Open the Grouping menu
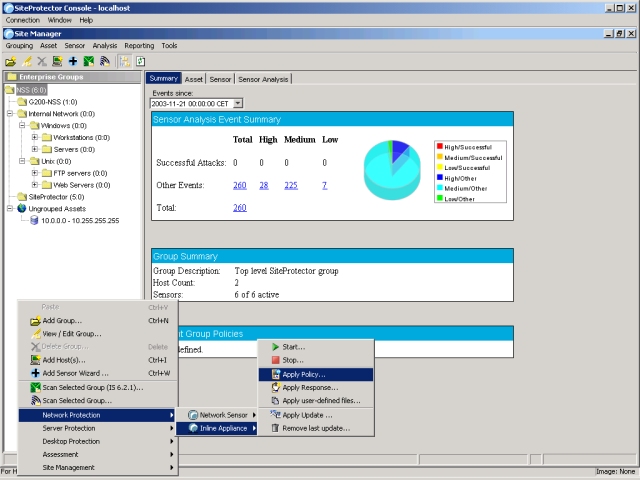This screenshot has width=640, height=480. pos(19,46)
